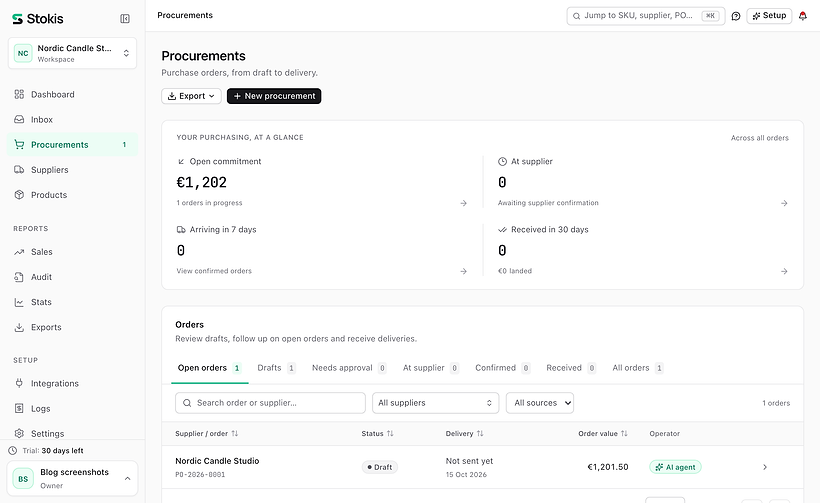Switch to Needs approval tab

[x=349, y=368]
